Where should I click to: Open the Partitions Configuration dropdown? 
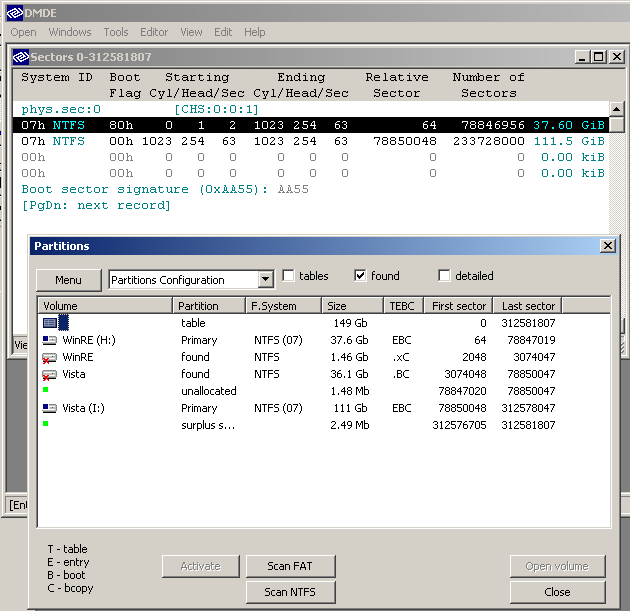coord(266,279)
